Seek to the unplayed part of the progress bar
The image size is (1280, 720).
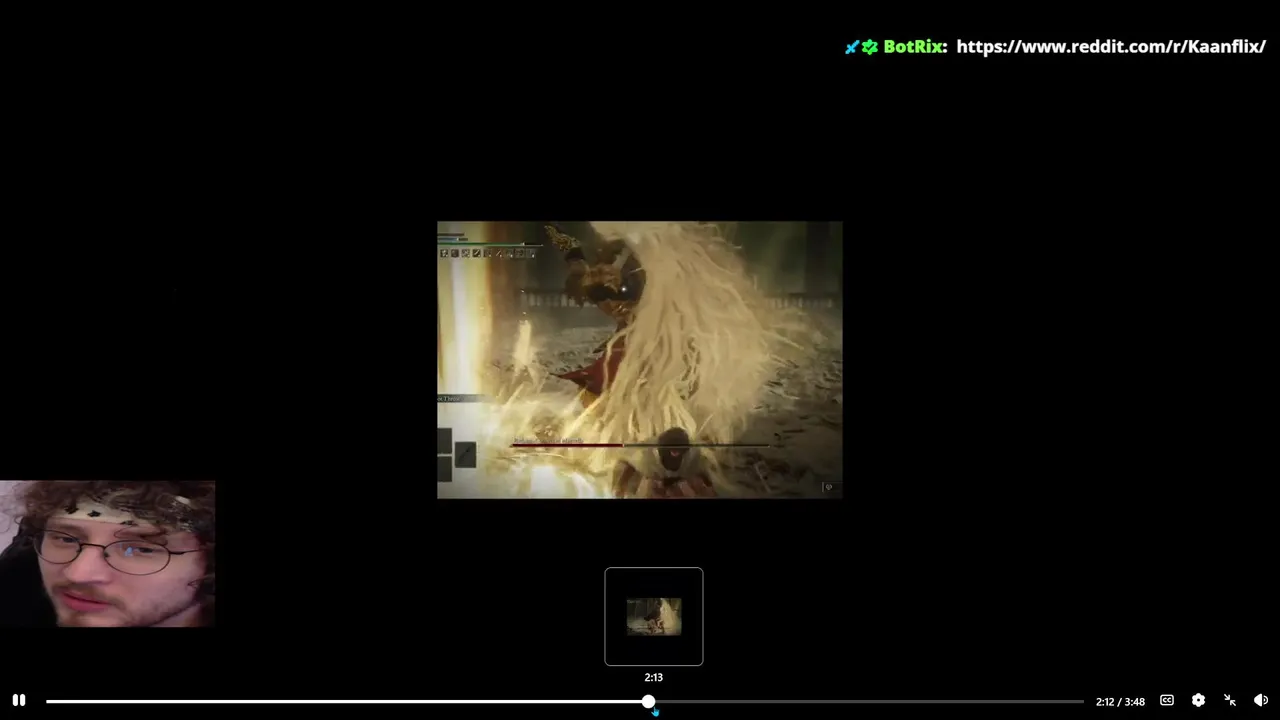[868, 702]
